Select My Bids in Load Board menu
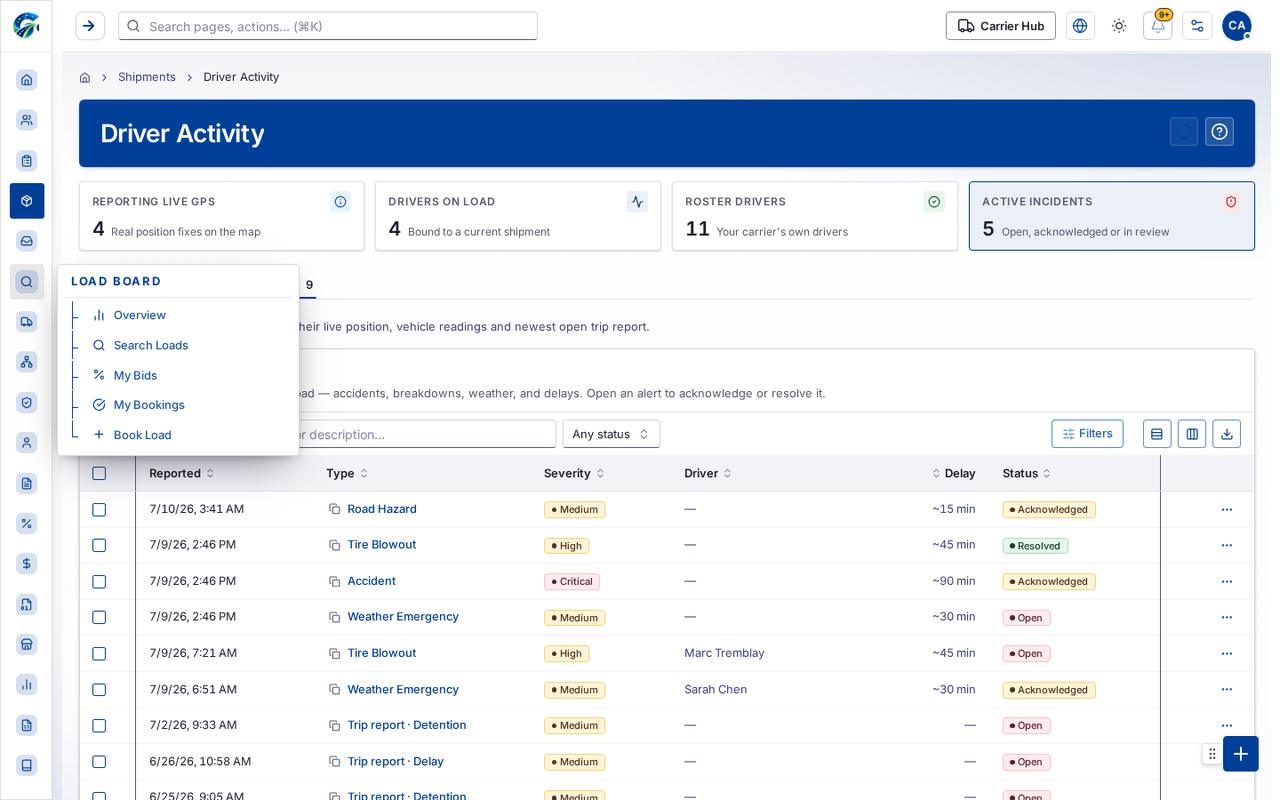This screenshot has width=1280, height=800. (x=135, y=375)
